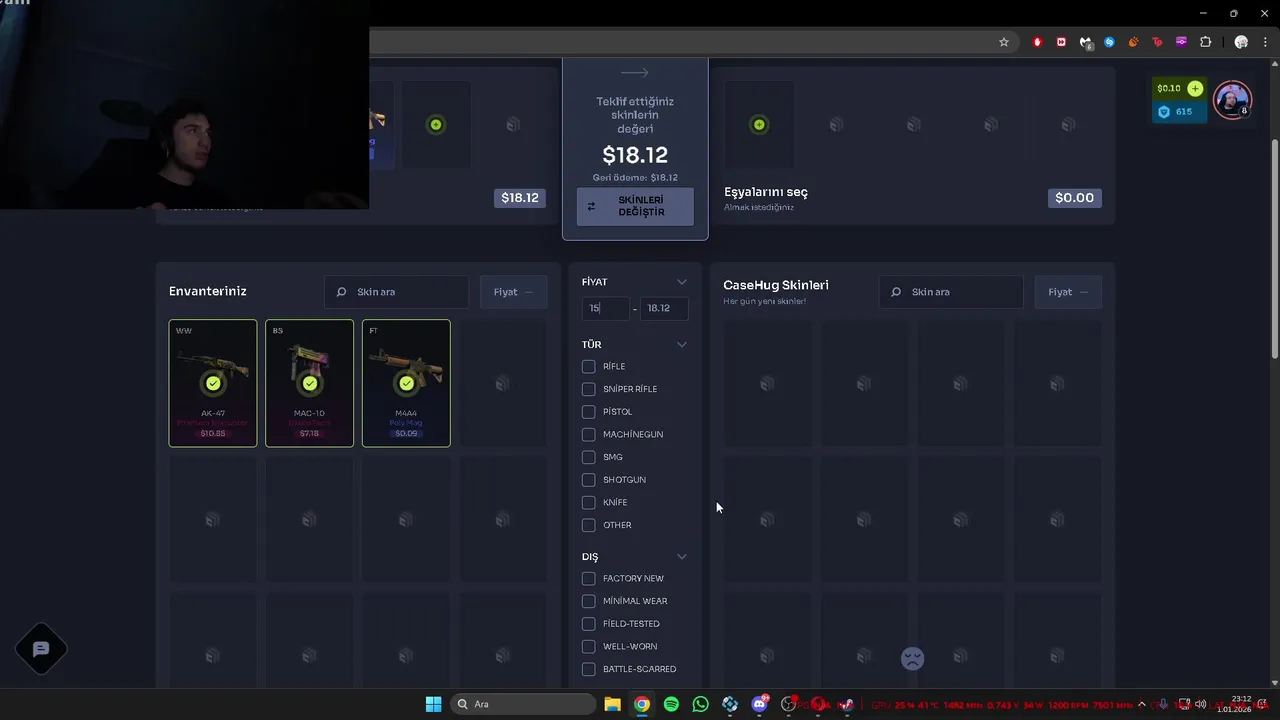Open Discord from the taskbar
The height and width of the screenshot is (720, 1280).
tap(759, 704)
